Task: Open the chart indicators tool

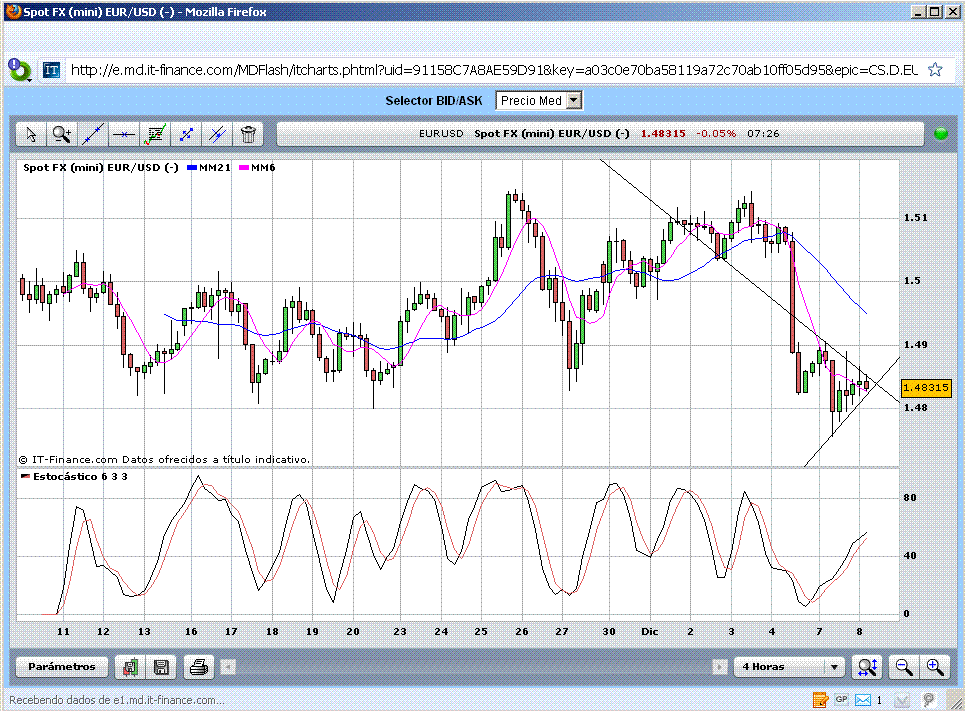Action: coord(155,134)
